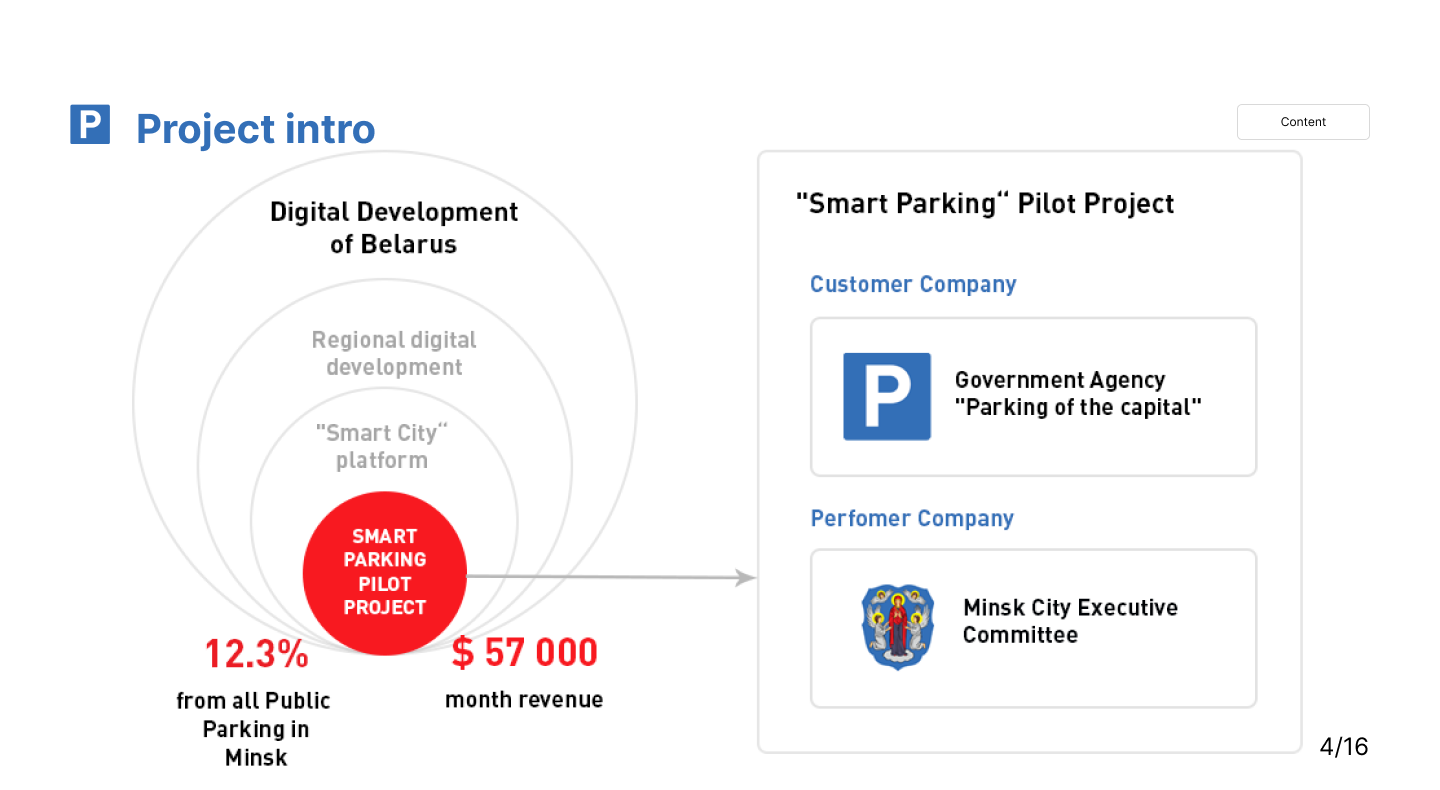Click the "Smart Parking" Pilot Project title
1440x790 pixels.
[985, 204]
